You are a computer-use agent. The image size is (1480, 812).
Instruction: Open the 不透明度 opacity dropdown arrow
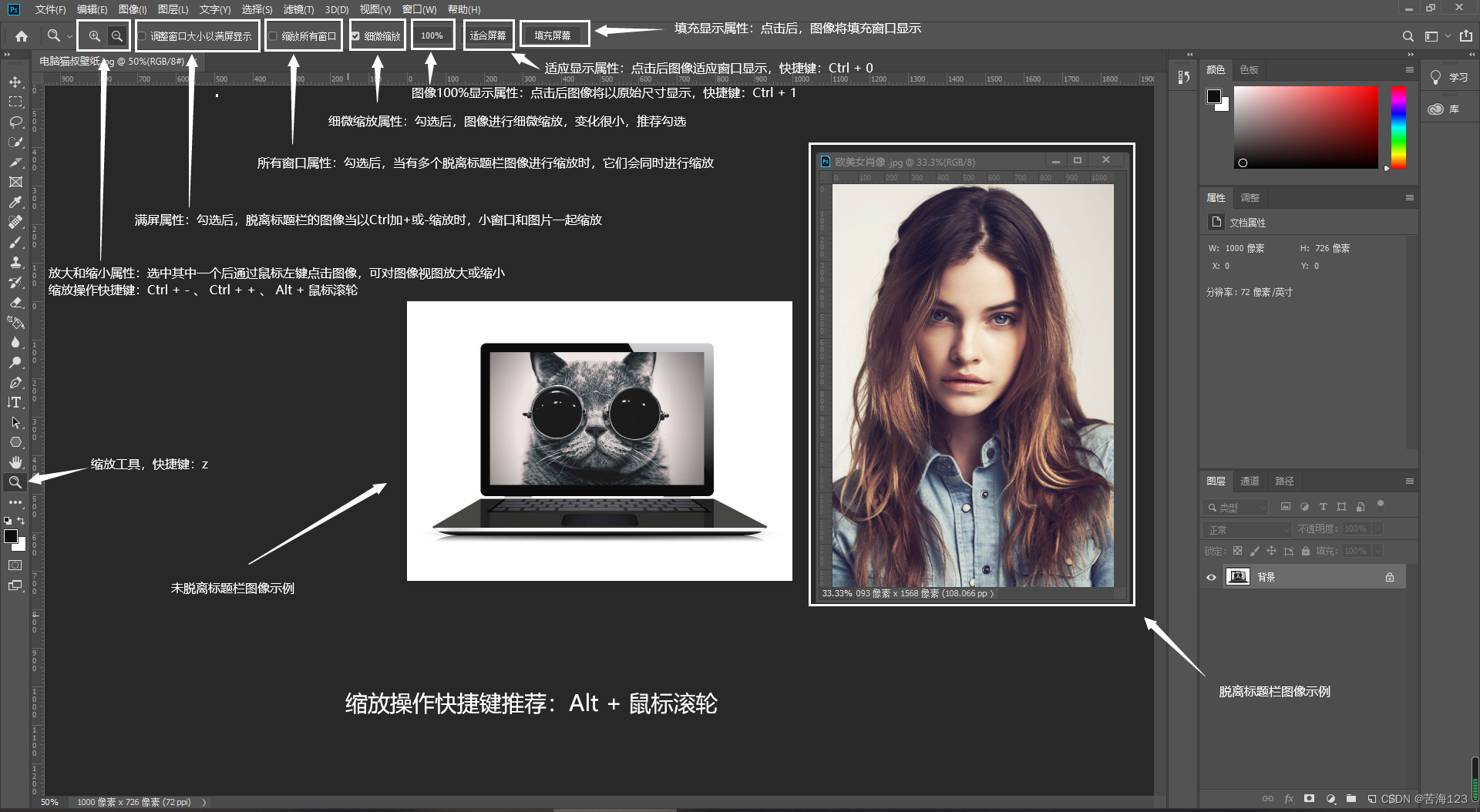pos(1377,528)
